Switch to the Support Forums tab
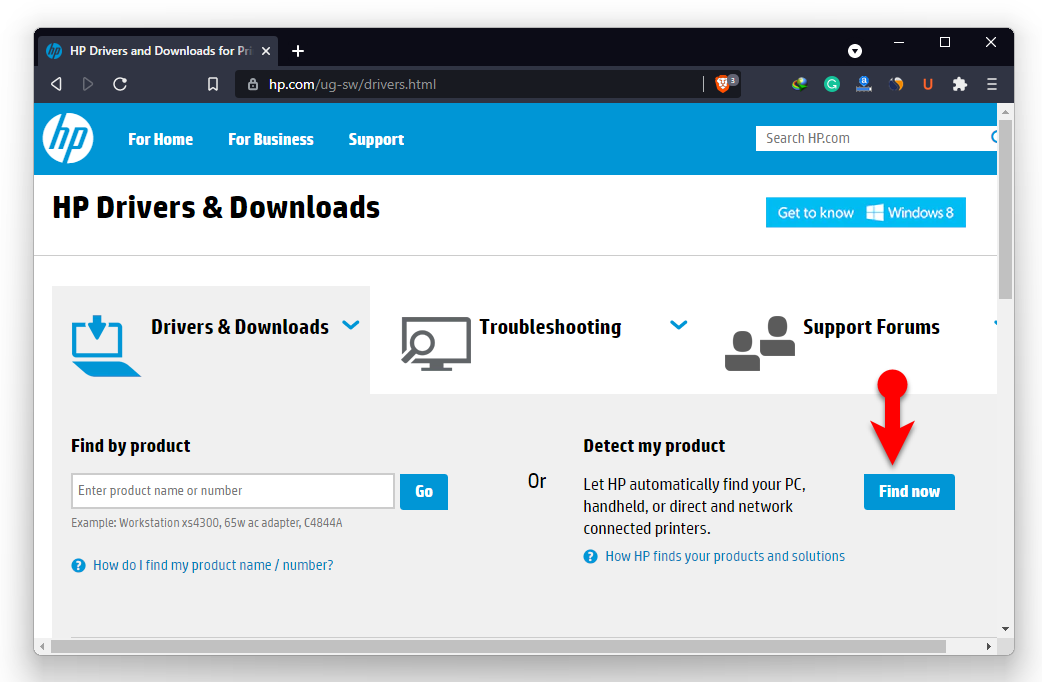 870,328
